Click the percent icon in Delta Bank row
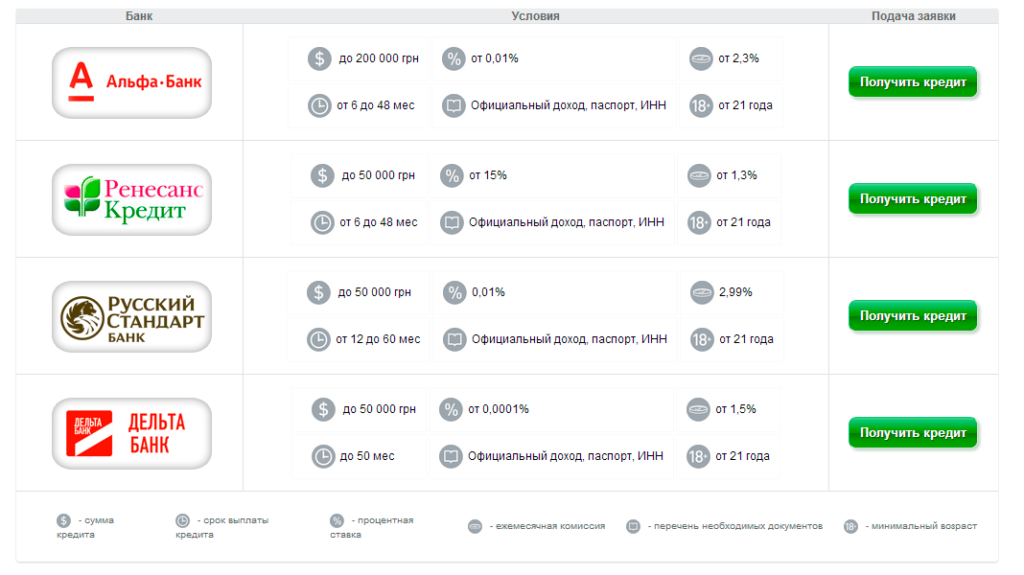 452,409
